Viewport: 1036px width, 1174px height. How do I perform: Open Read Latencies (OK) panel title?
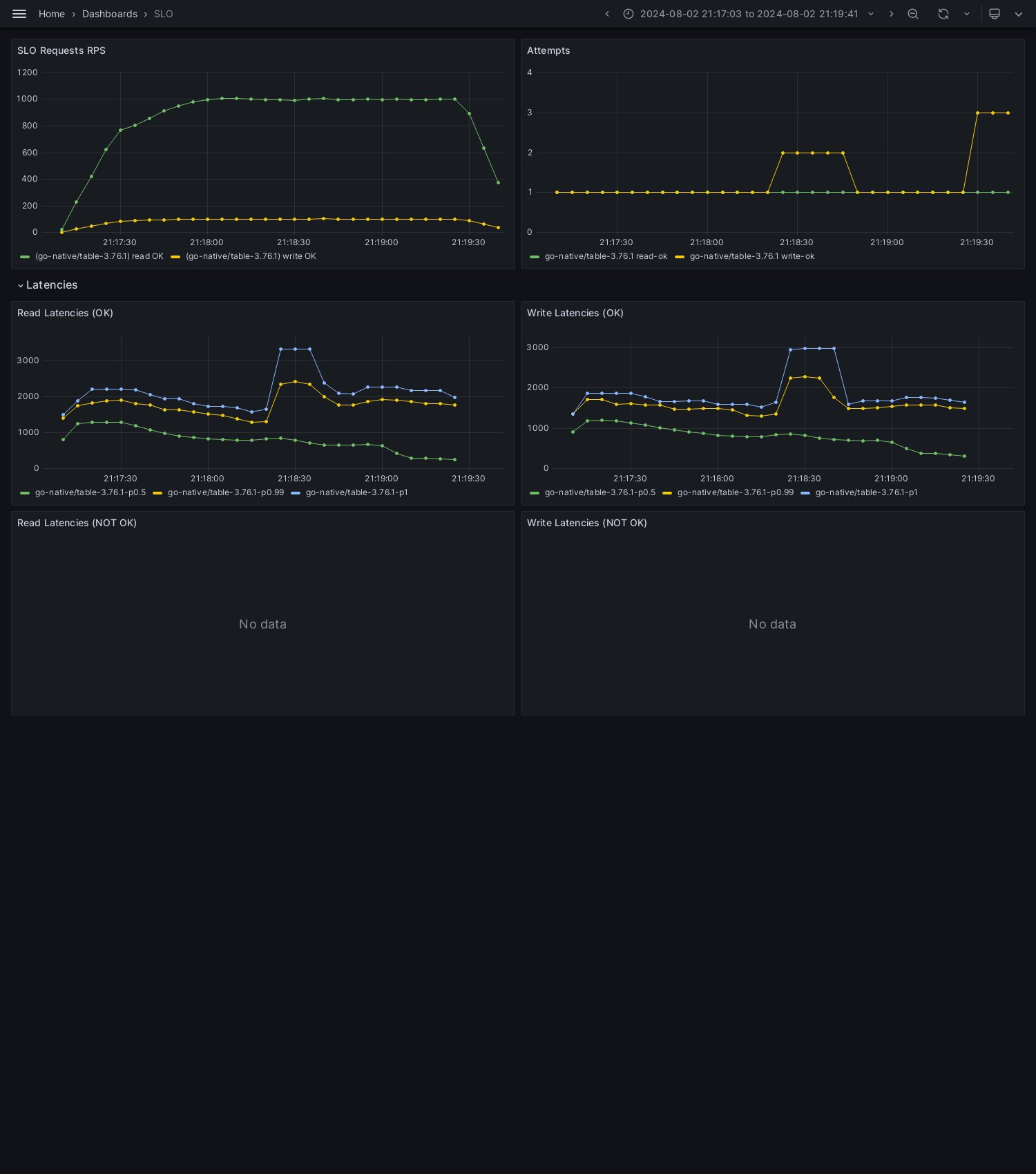coord(65,313)
